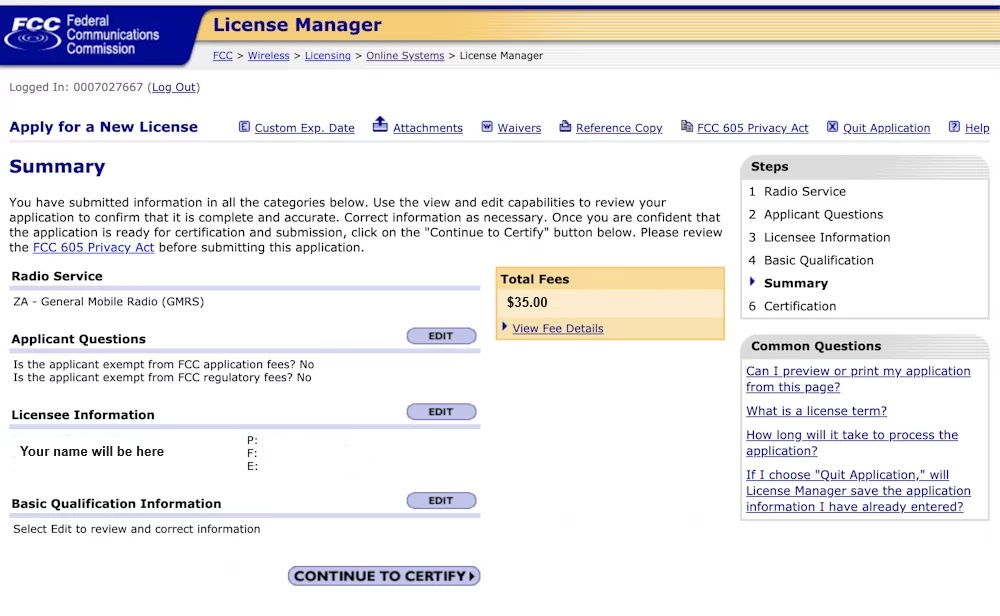Click the Reference Copy printer icon
Screen dimensions: 1000x616
coord(565,127)
